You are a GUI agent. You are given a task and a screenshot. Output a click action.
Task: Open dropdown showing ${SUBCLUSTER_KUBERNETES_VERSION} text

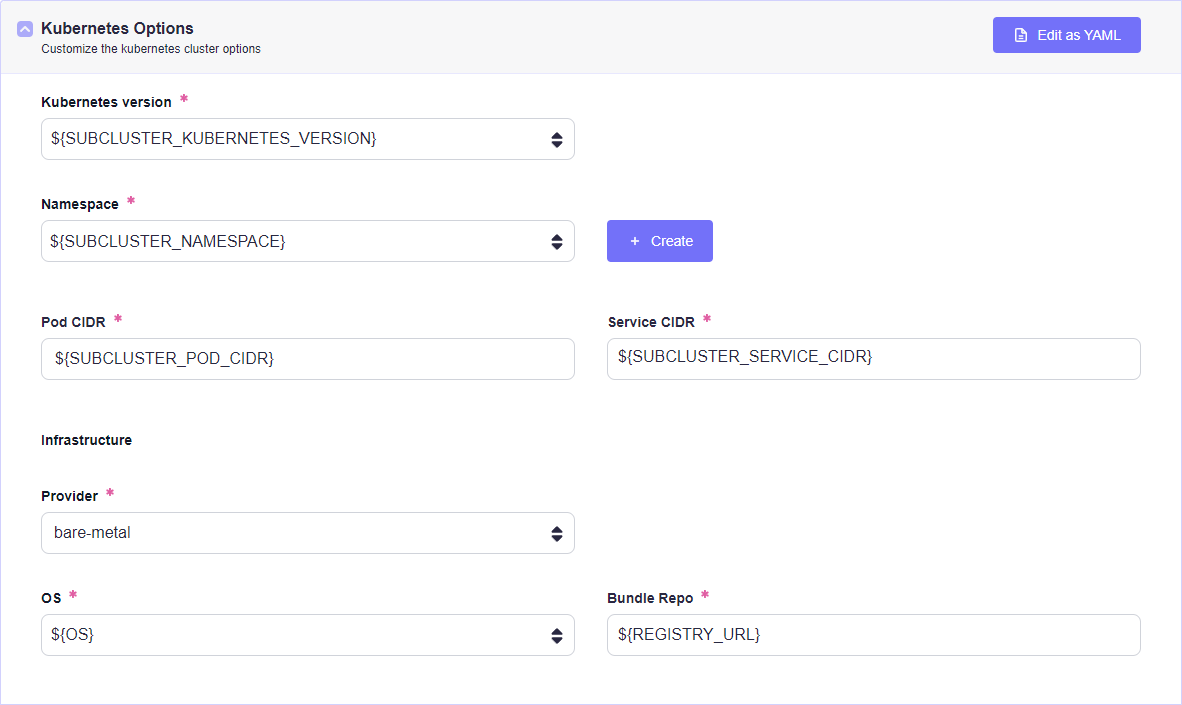pos(214,139)
